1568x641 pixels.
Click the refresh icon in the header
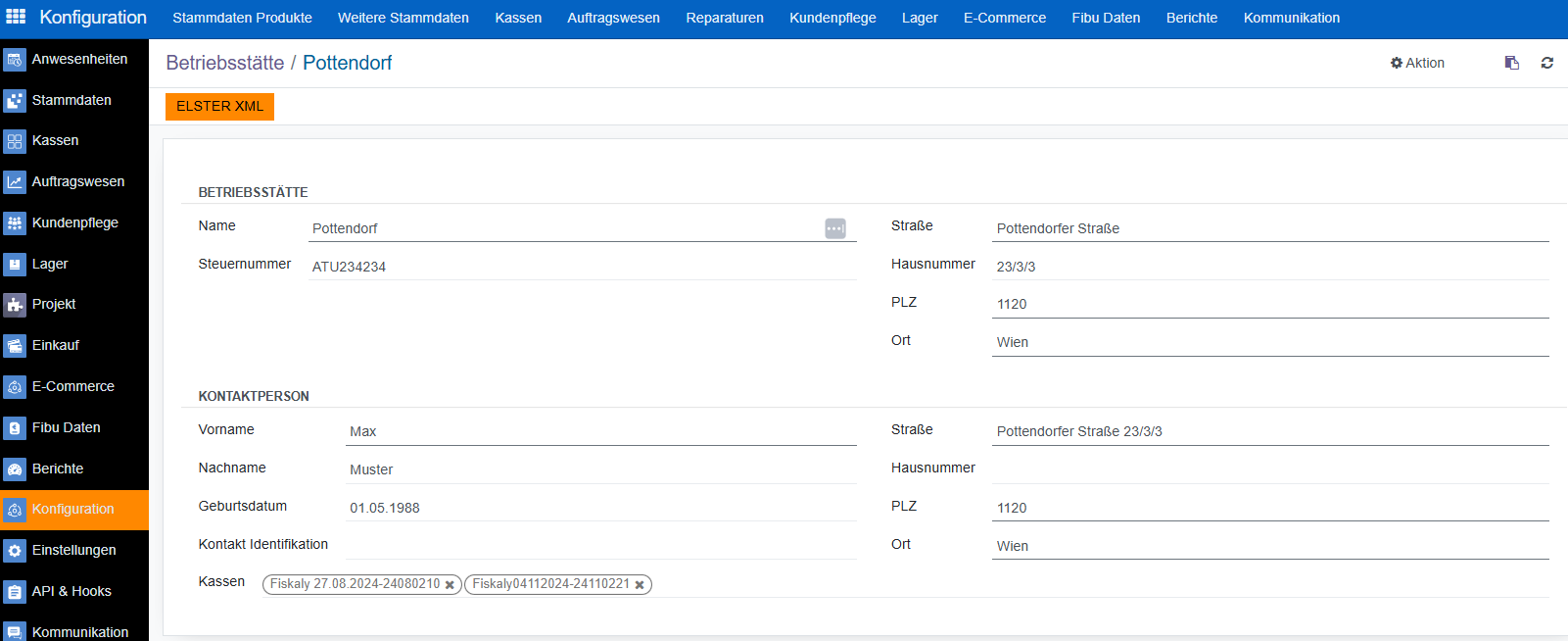pos(1547,63)
